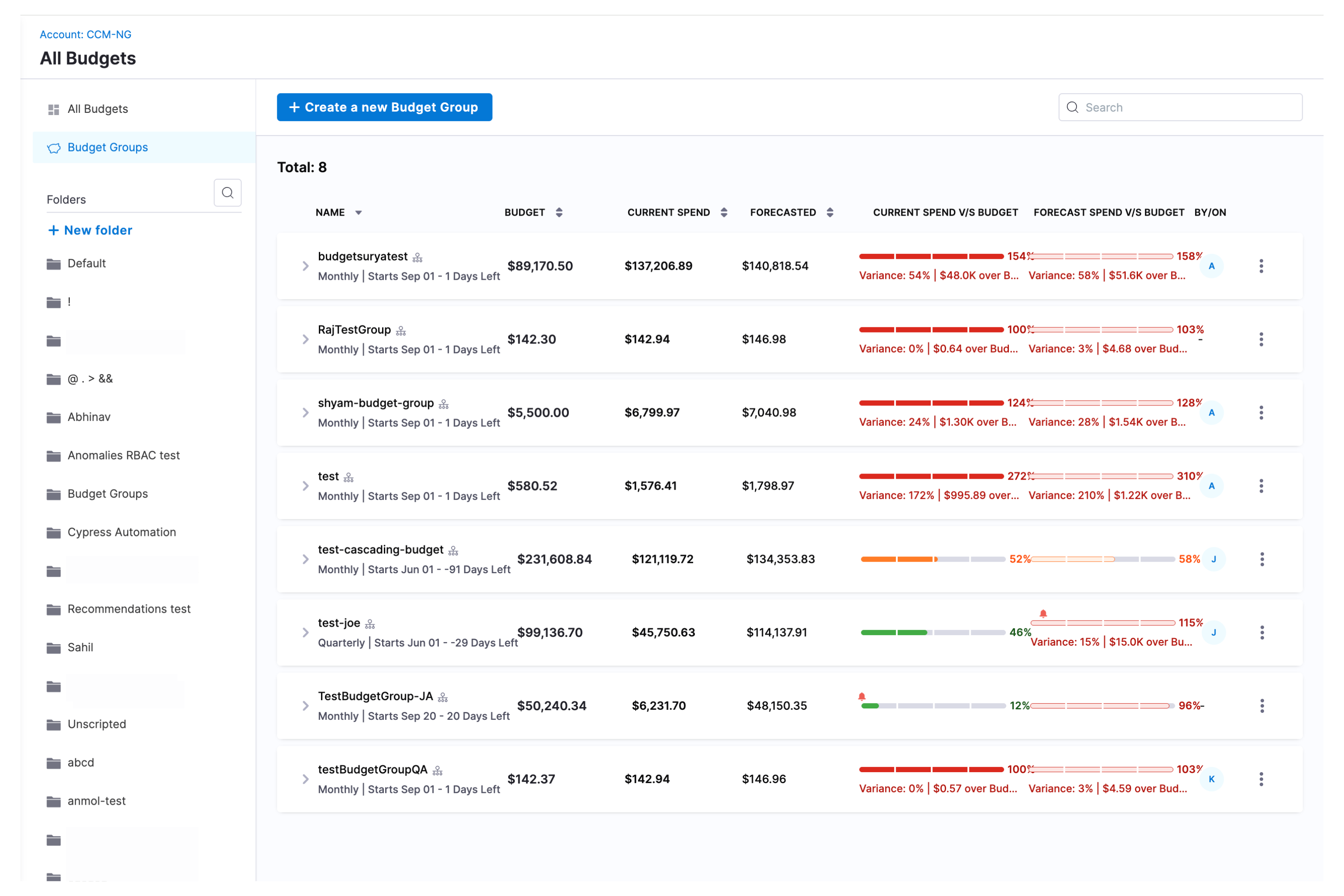Viewport: 1344px width, 896px height.
Task: Click the bell alert icon on test-joe forecast bar
Action: click(1043, 614)
